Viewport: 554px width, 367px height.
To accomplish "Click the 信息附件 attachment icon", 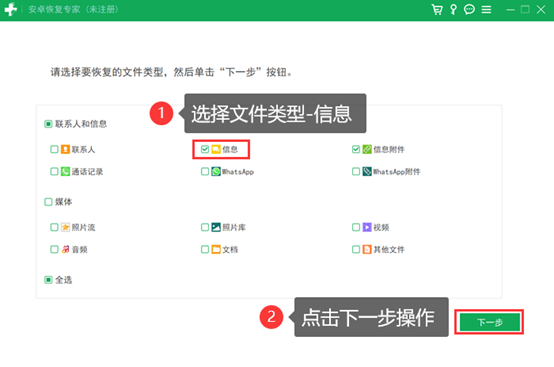I will point(367,149).
